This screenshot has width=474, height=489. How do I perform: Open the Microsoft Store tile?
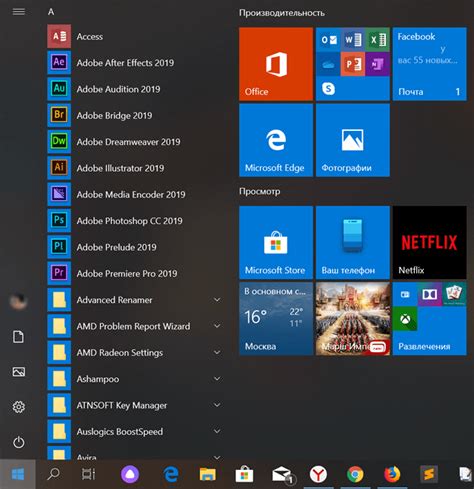[276, 242]
